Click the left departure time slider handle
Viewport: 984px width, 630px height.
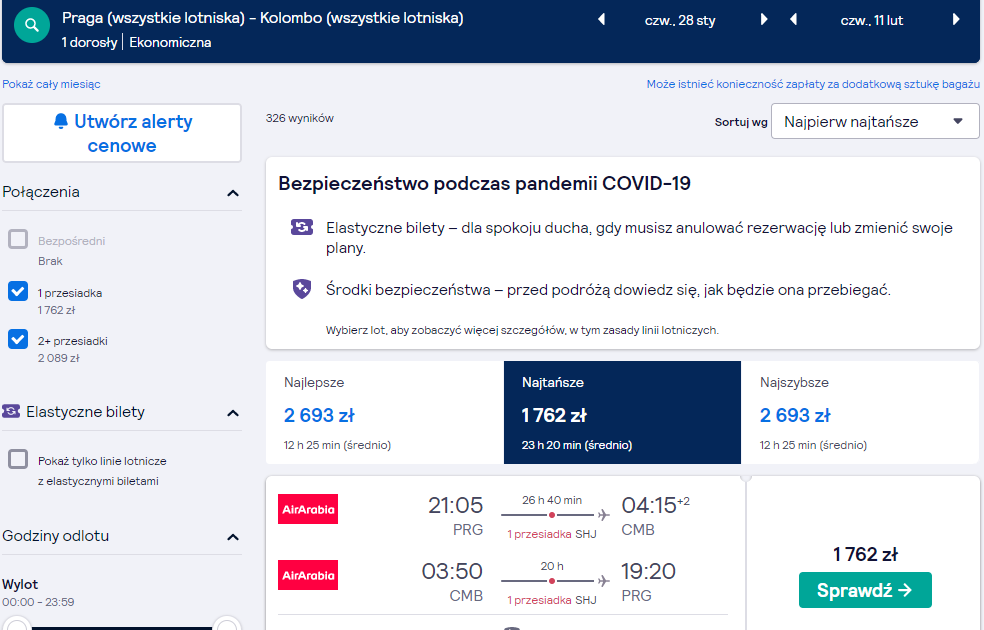[15, 626]
